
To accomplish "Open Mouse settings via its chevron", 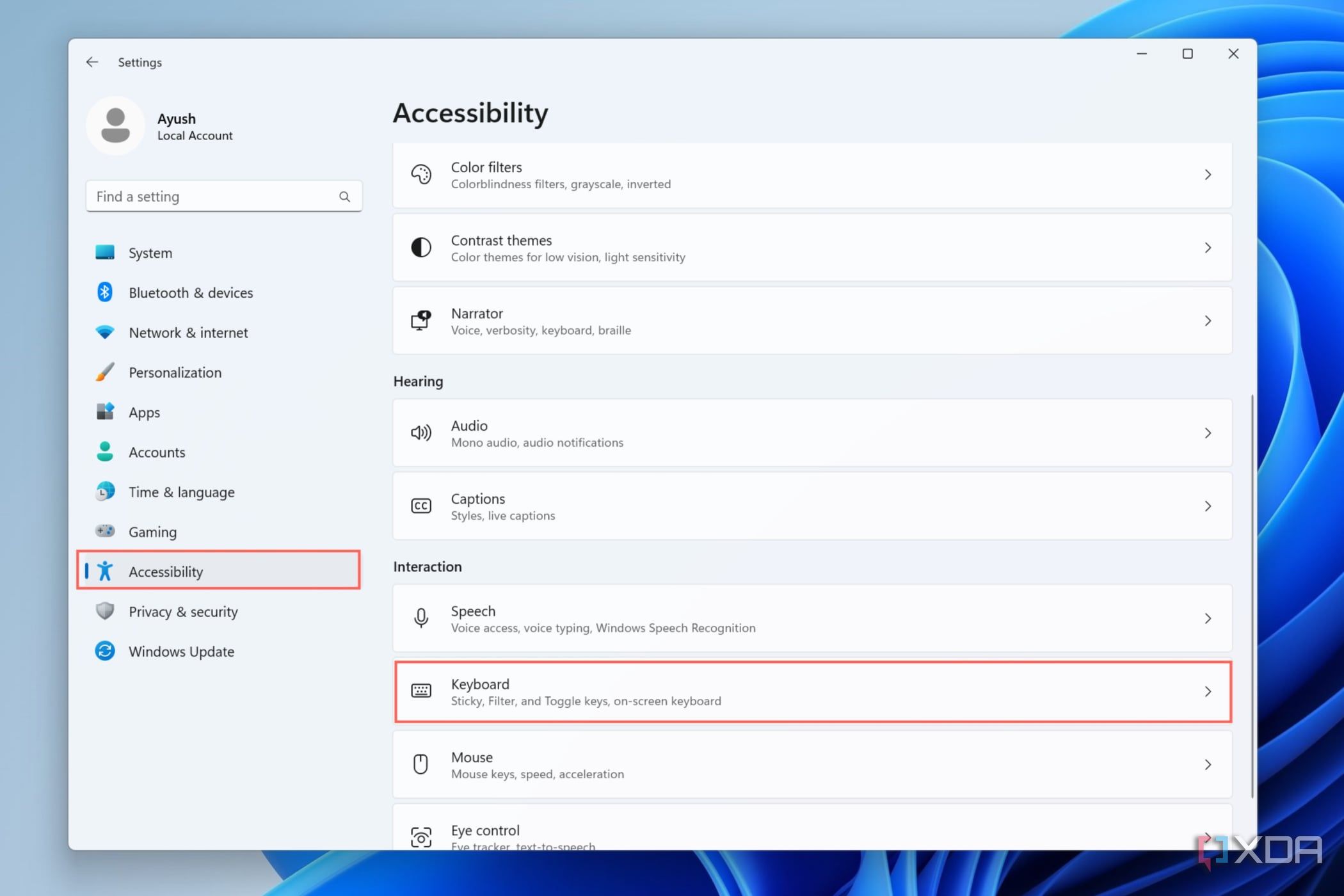I will tap(1208, 764).
